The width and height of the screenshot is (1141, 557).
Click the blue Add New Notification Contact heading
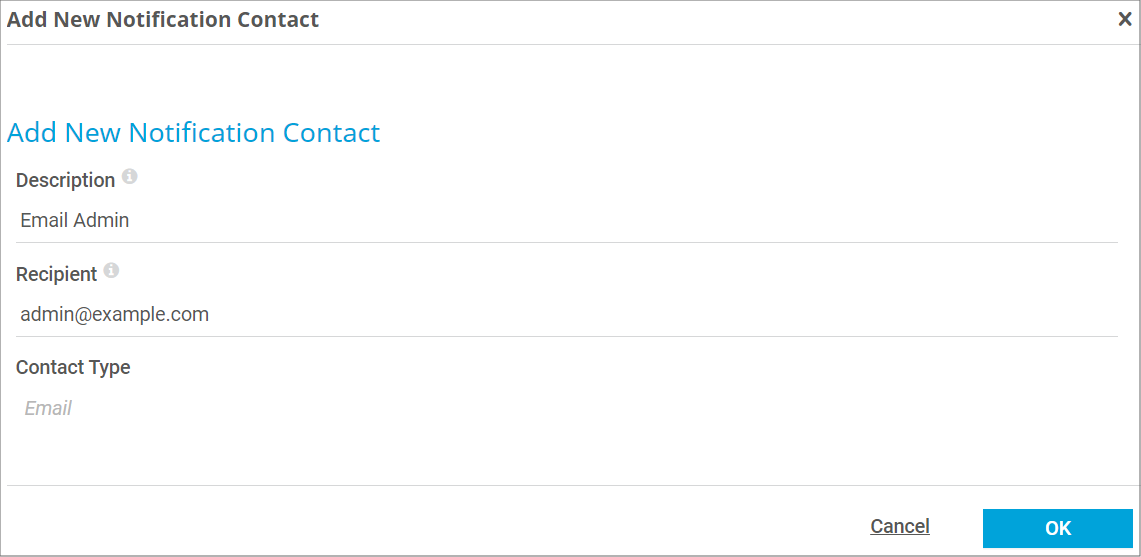[194, 133]
